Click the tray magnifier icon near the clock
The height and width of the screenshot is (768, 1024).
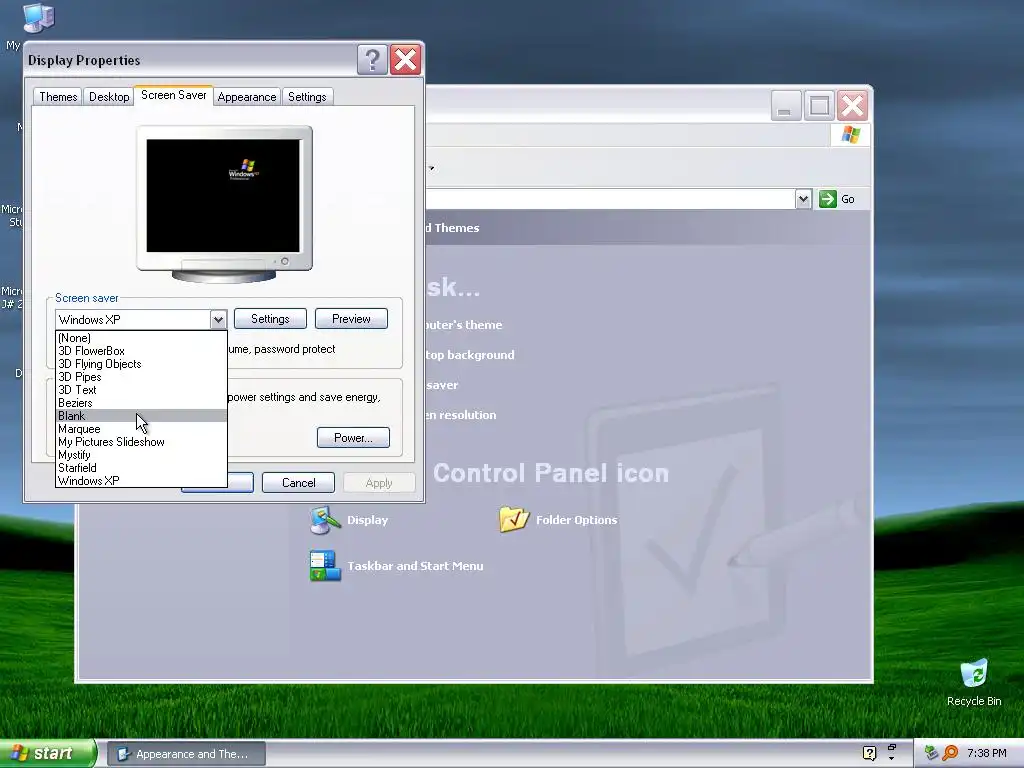[950, 753]
